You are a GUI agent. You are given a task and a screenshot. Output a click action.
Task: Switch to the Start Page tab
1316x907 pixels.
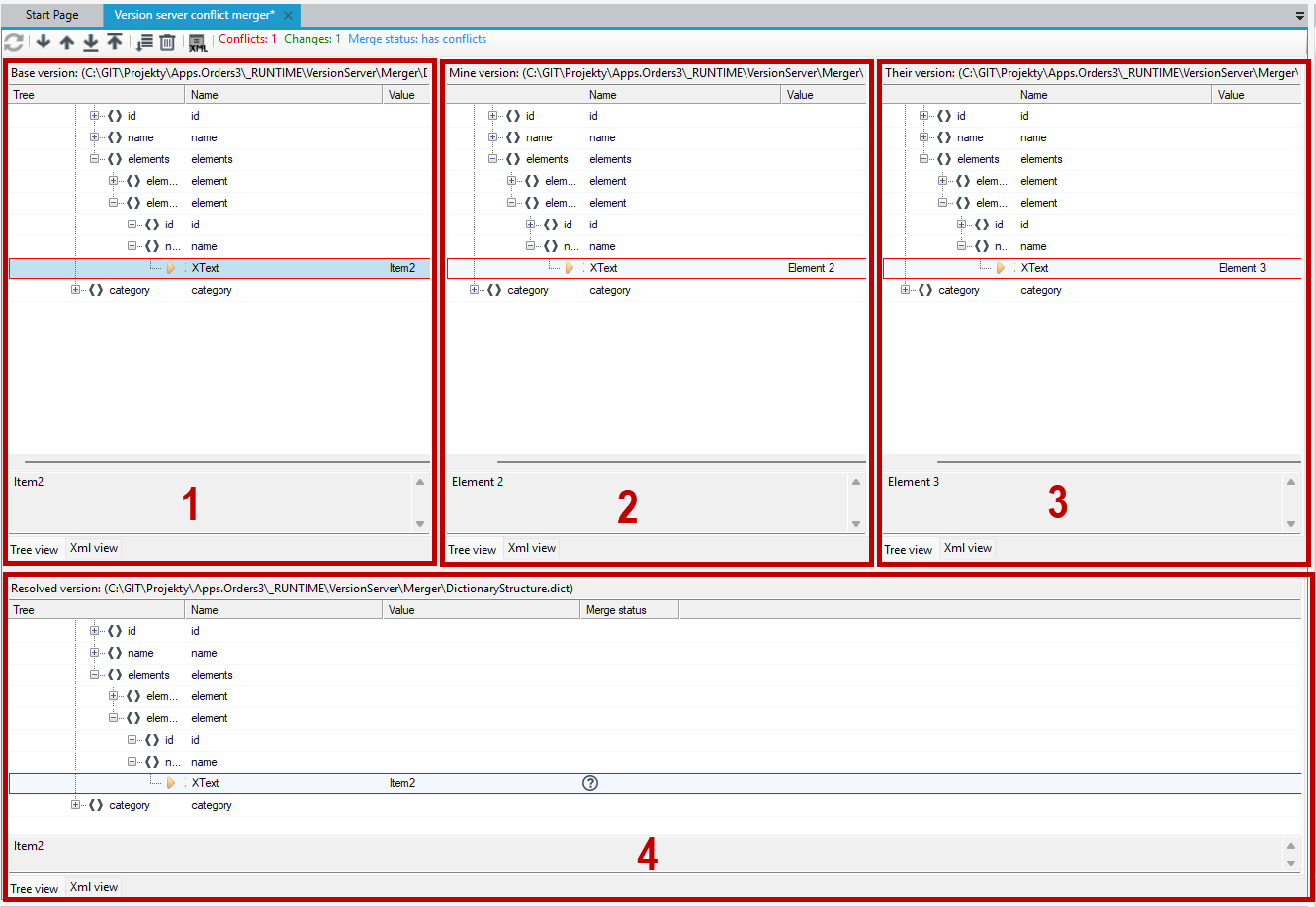point(52,16)
